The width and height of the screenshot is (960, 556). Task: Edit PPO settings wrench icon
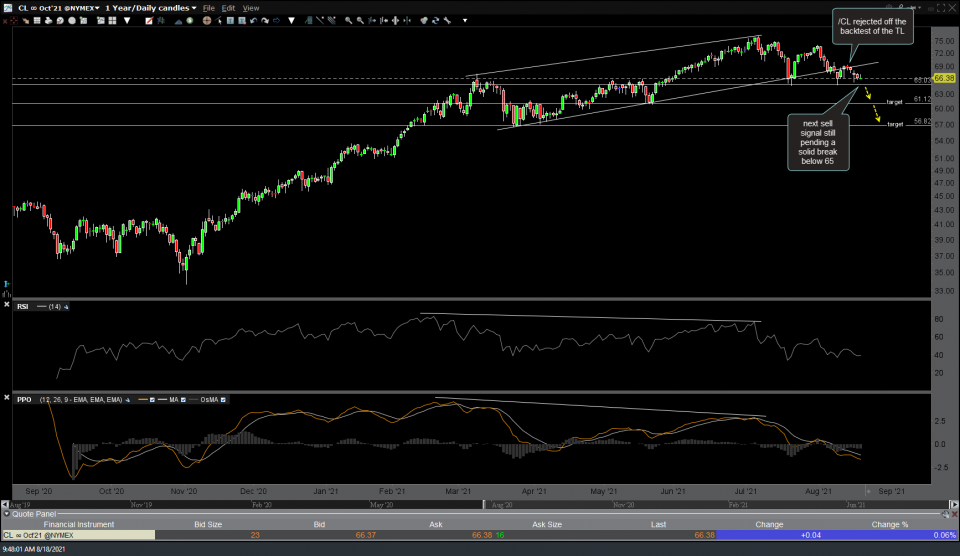(x=127, y=400)
